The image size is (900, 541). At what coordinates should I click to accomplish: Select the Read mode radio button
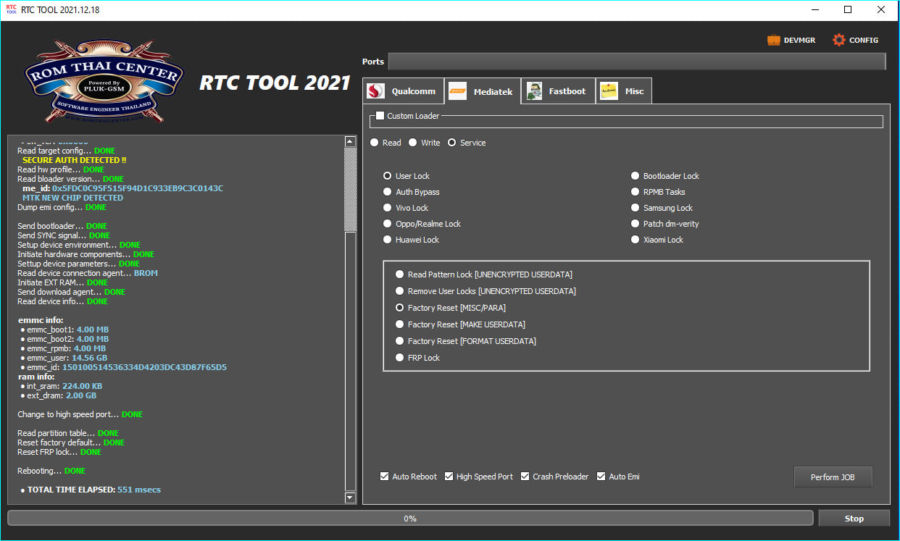point(374,143)
